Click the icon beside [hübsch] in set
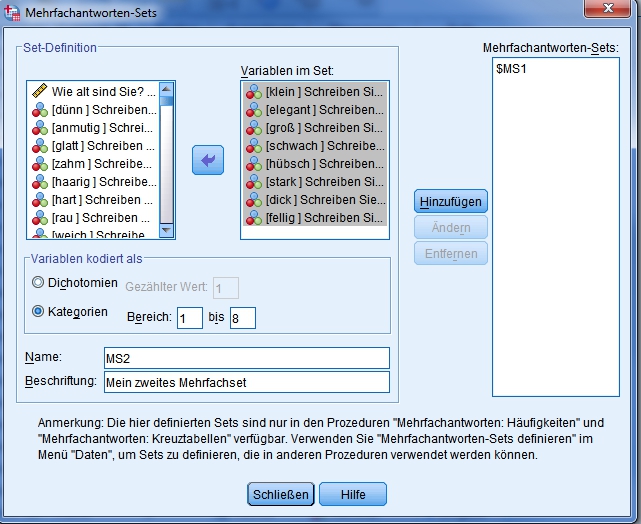This screenshot has width=641, height=524. pyautogui.click(x=253, y=164)
